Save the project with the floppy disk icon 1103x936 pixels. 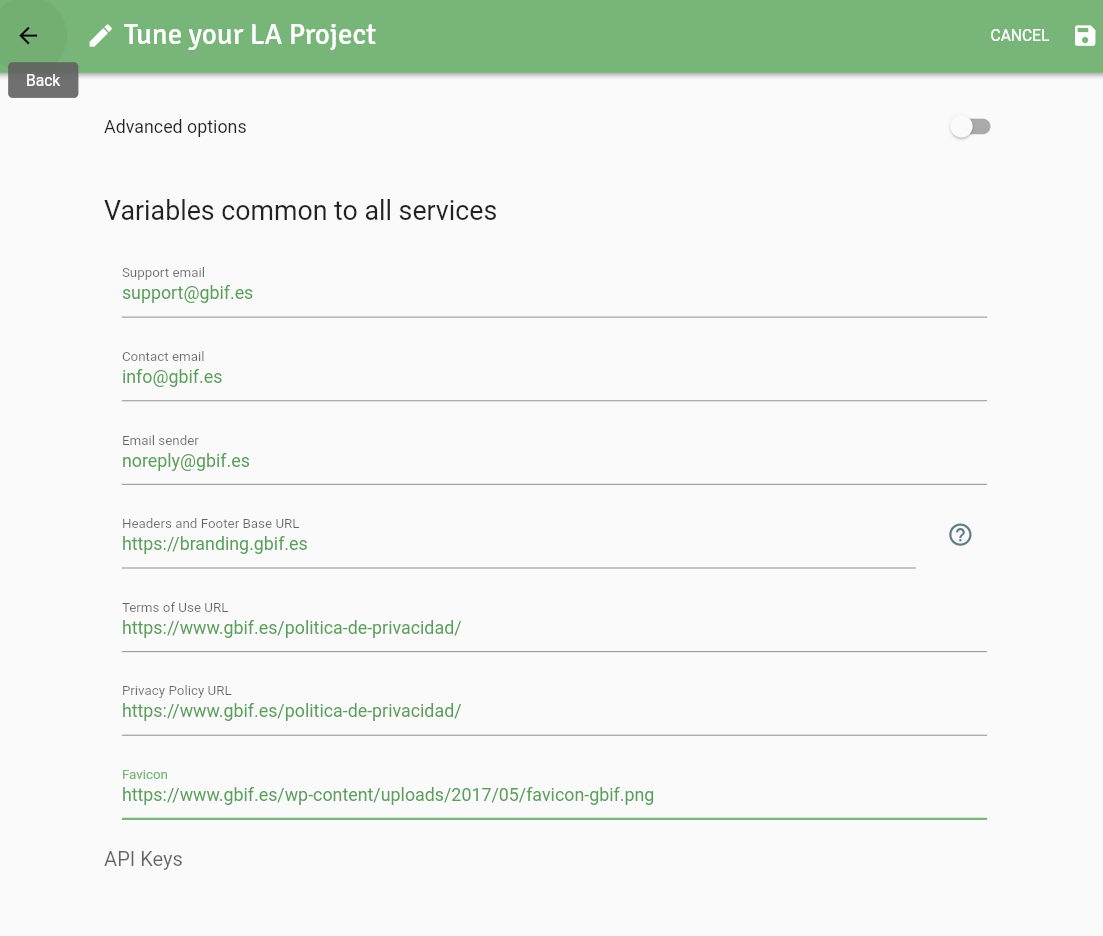pyautogui.click(x=1084, y=36)
